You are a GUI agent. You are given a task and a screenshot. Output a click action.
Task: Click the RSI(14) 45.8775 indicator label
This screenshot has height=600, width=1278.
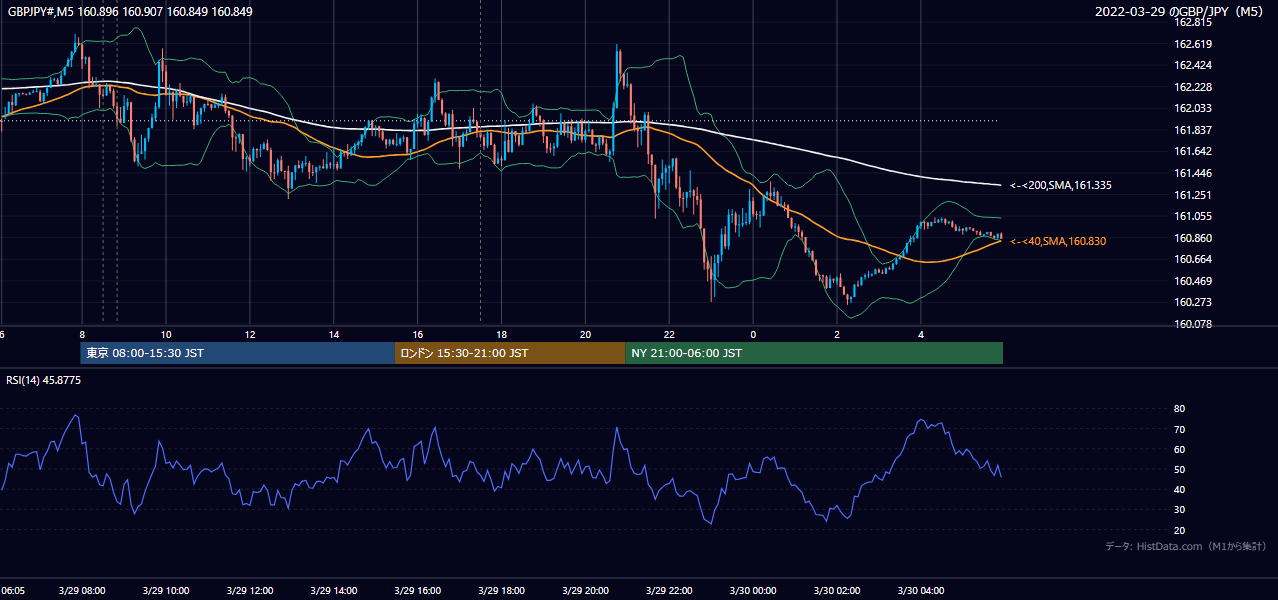click(x=44, y=381)
